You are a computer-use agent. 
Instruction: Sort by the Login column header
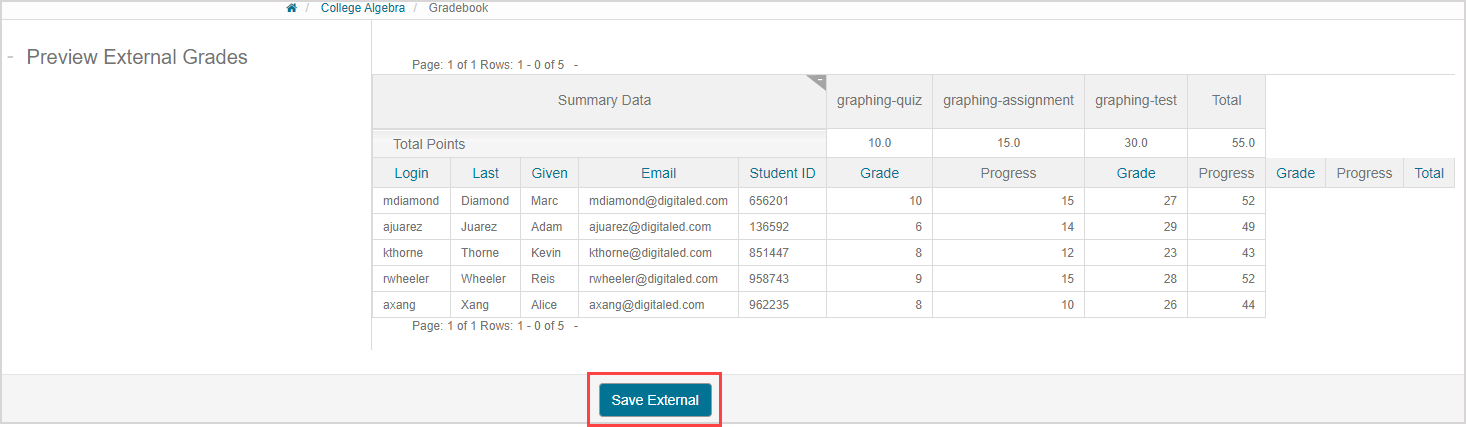pos(411,173)
